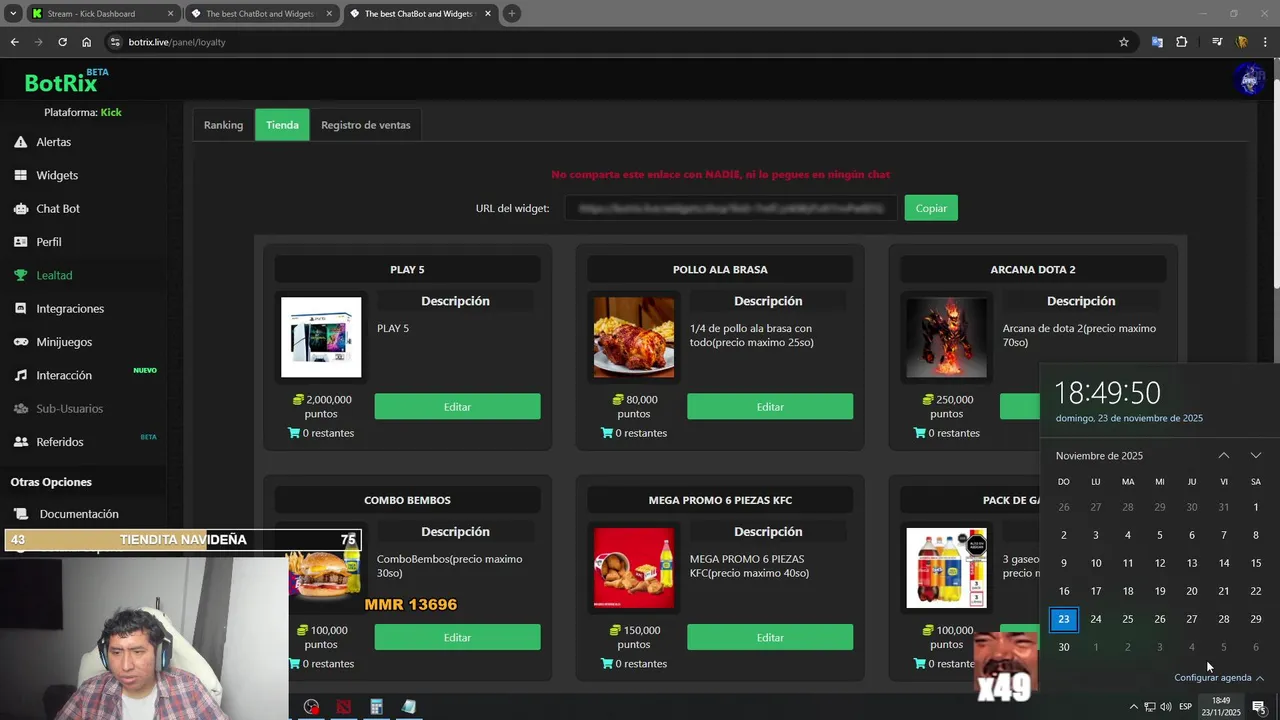Click Noviembre de 2025 calendar header
This screenshot has height=720, width=1280.
click(x=1099, y=455)
